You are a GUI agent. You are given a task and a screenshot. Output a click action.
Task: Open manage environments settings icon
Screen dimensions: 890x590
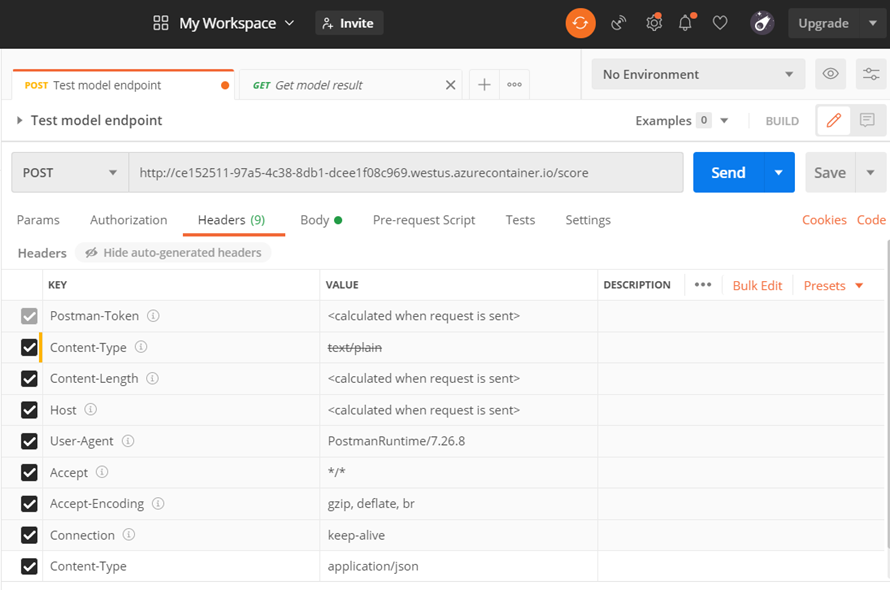(x=871, y=74)
